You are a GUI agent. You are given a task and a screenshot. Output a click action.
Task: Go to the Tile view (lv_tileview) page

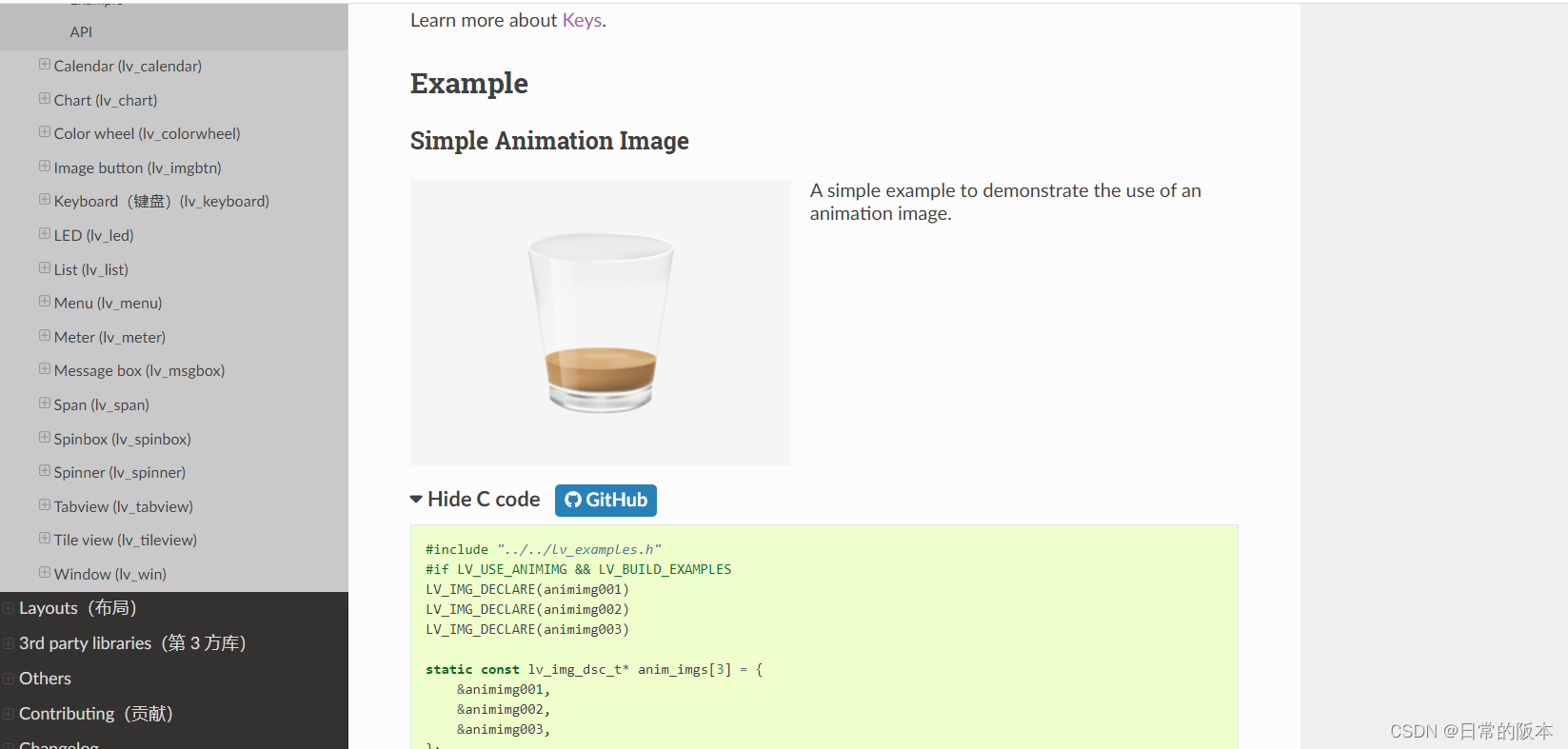click(126, 540)
